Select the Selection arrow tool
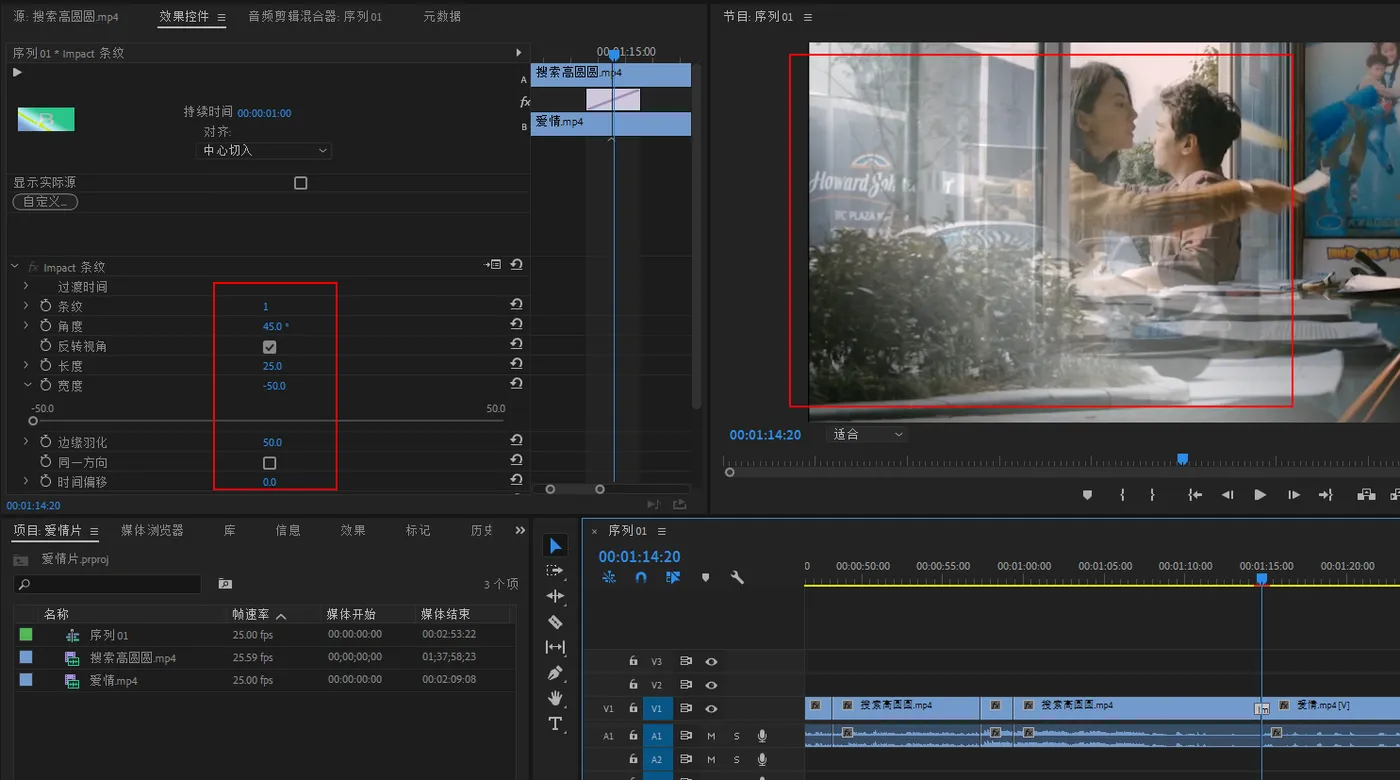Image resolution: width=1400 pixels, height=780 pixels. point(556,545)
